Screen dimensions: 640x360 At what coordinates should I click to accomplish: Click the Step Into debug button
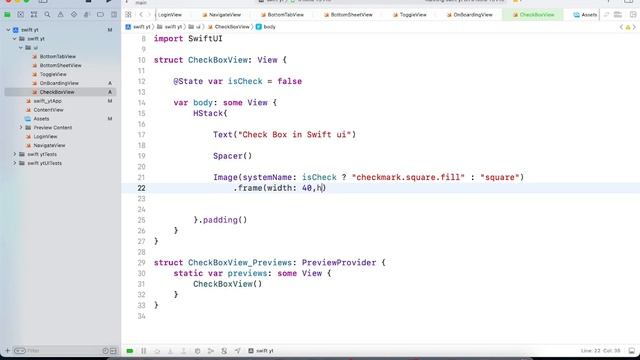171,351
